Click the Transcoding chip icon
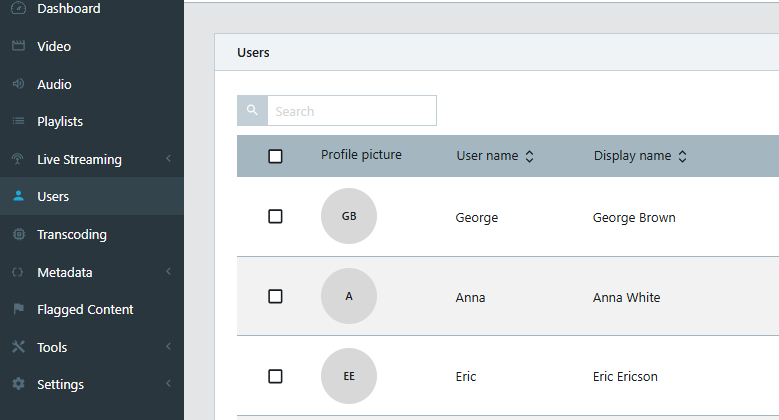Screen dimensions: 779x420 (18, 234)
